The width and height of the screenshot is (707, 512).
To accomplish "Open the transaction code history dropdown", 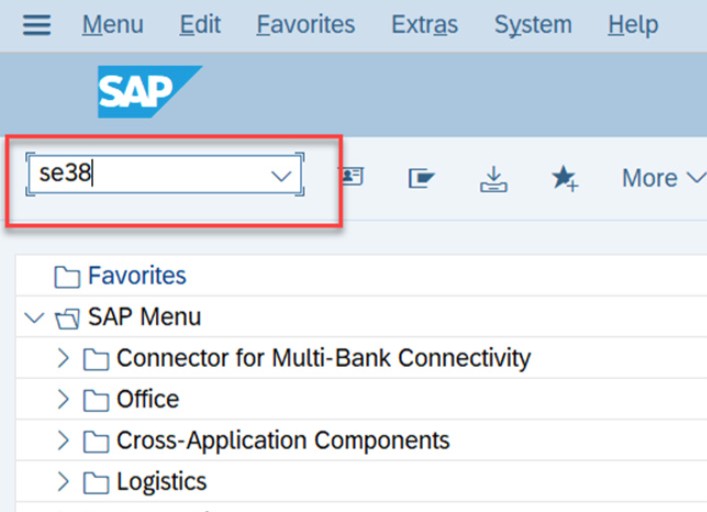I will click(x=281, y=177).
